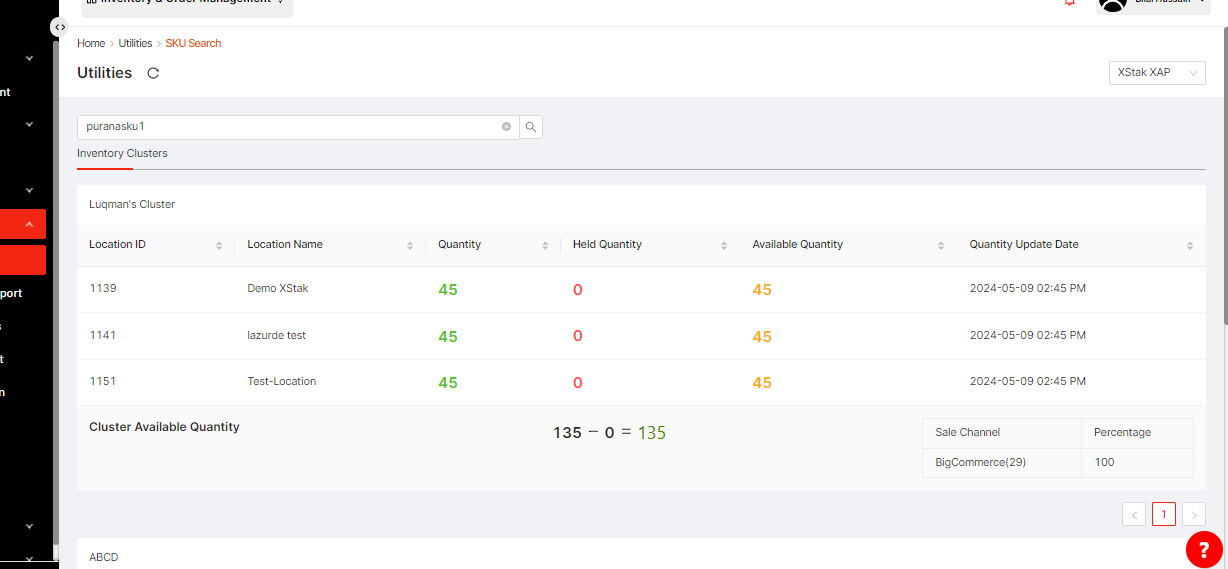Sort by Location Name column
This screenshot has height=569, width=1228.
pyautogui.click(x=410, y=245)
